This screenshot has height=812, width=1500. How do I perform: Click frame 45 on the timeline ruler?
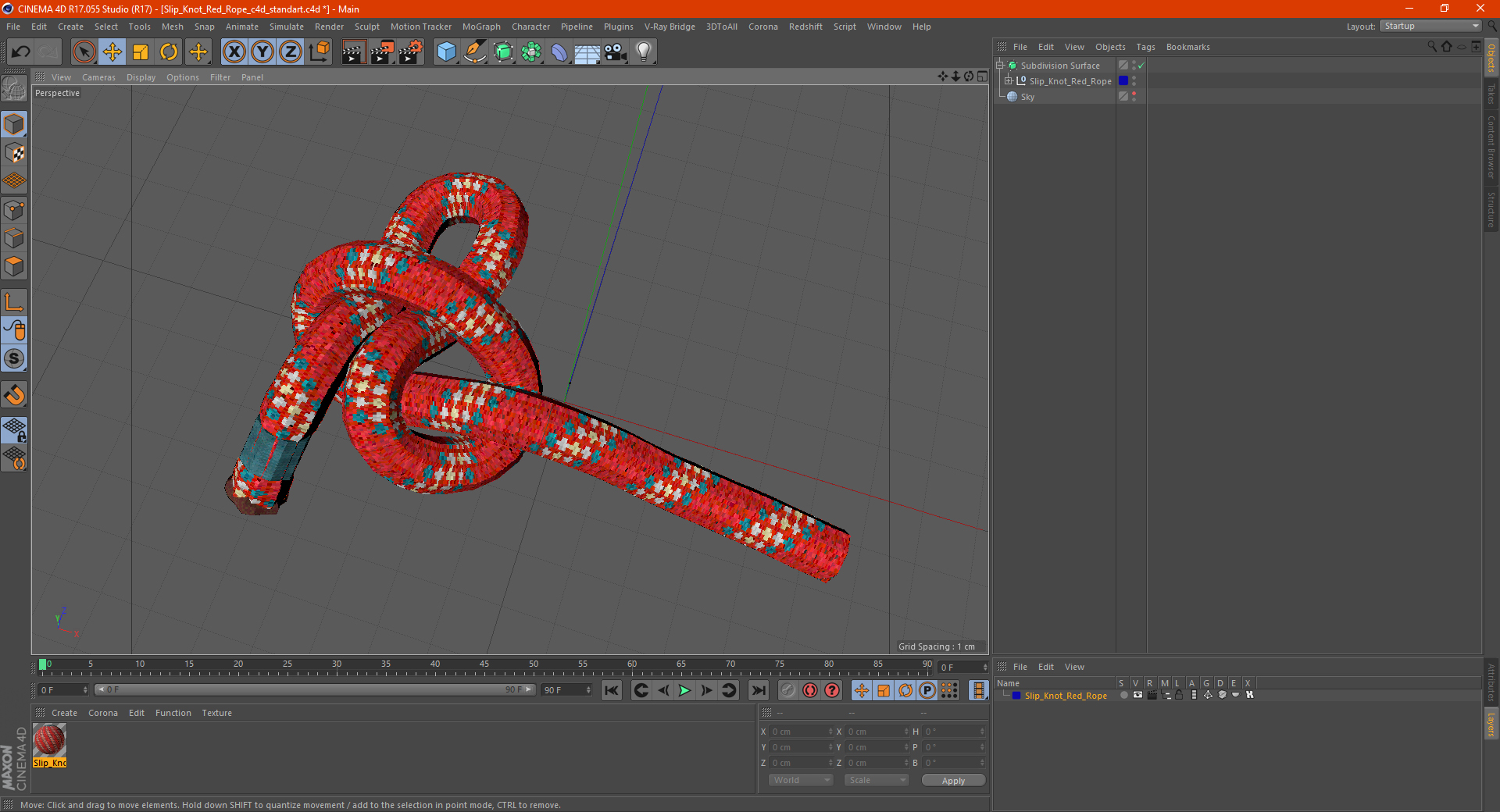(x=484, y=664)
